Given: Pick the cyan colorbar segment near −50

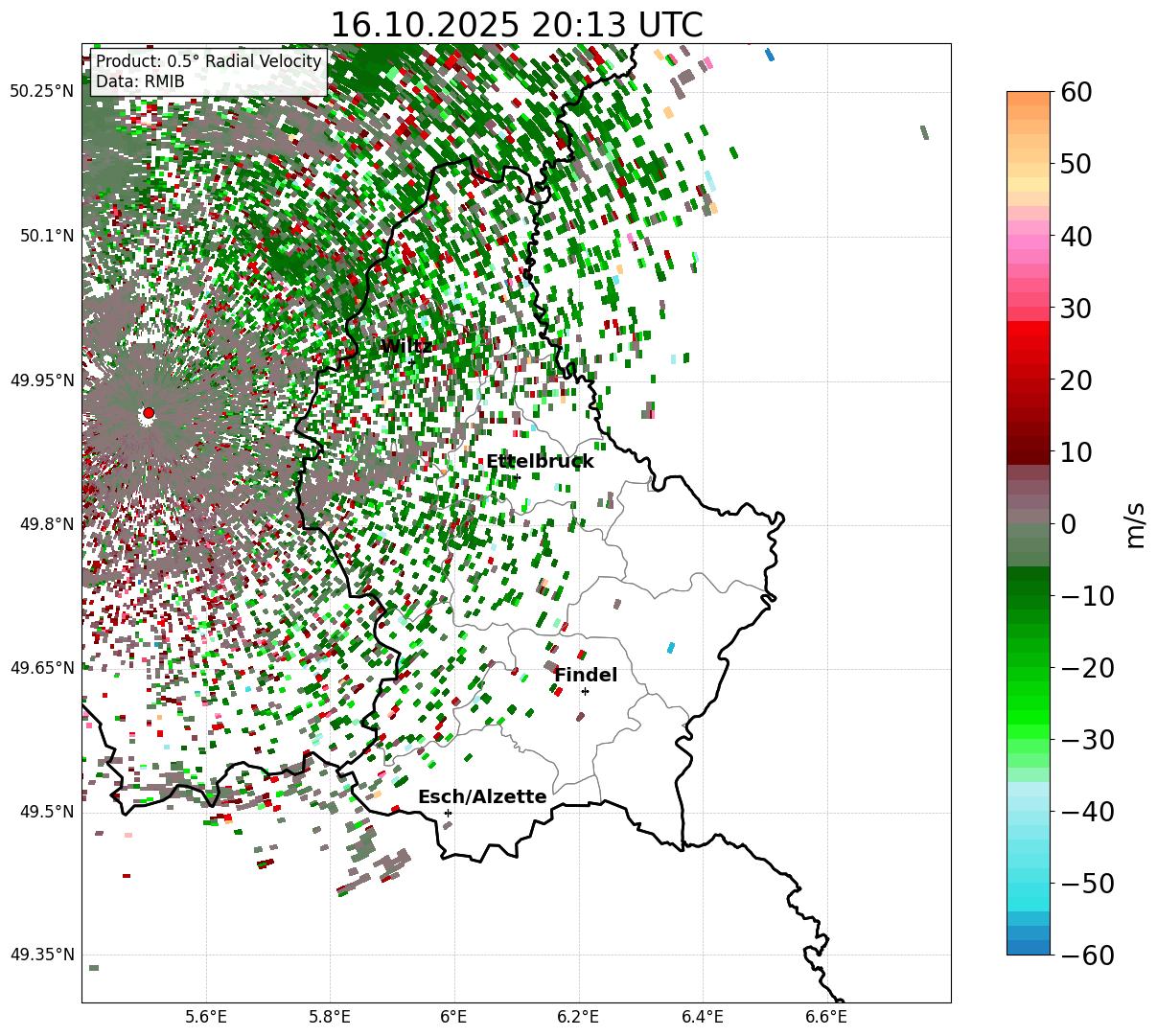Looking at the screenshot, I should [x=1029, y=889].
